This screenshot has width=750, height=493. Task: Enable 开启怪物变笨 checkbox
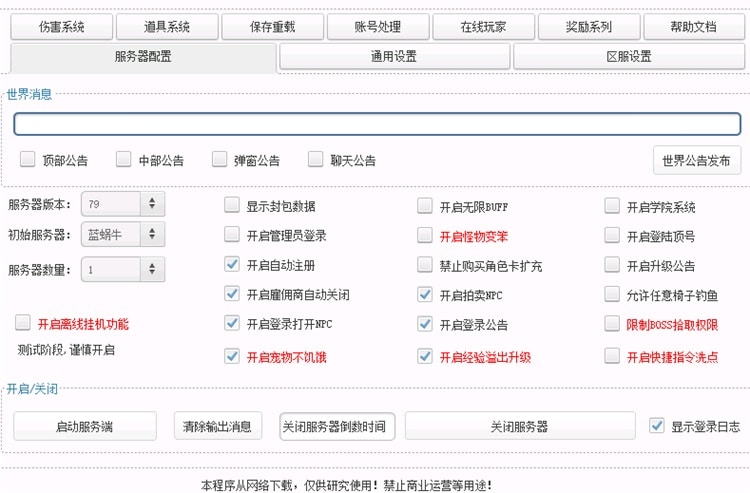click(x=425, y=237)
